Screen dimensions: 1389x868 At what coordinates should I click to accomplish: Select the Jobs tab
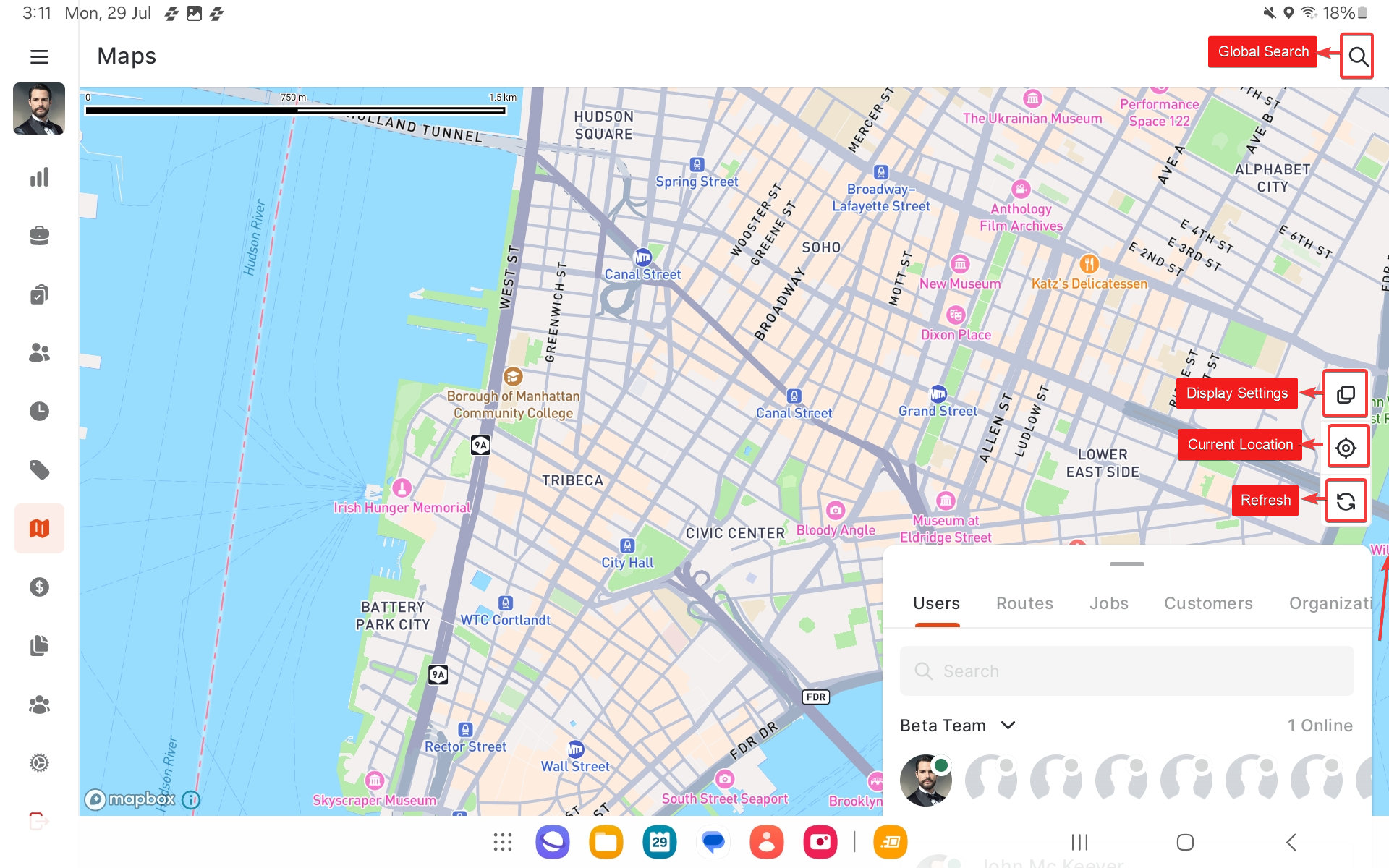(1108, 603)
